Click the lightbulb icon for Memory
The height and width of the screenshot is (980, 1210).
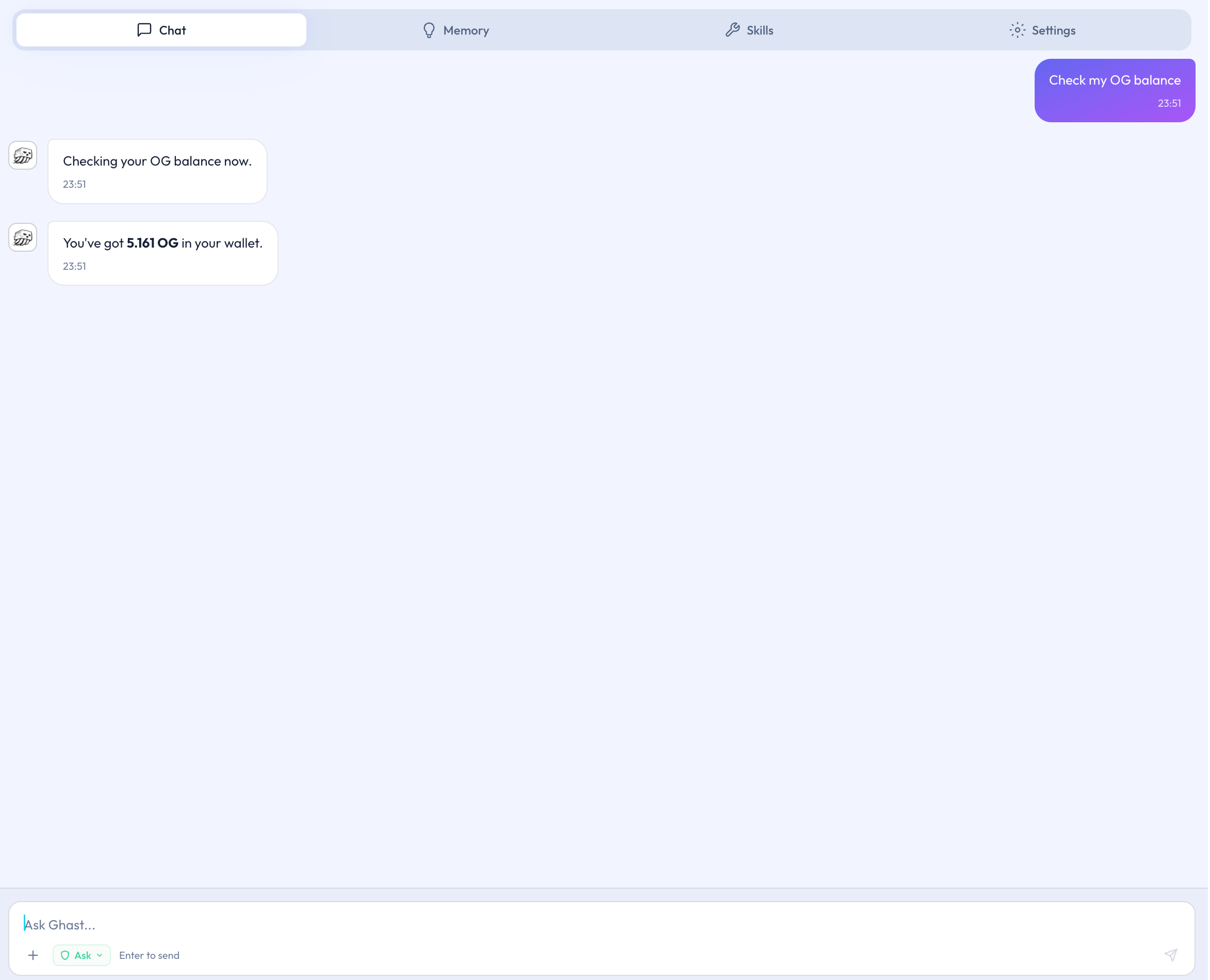[430, 30]
